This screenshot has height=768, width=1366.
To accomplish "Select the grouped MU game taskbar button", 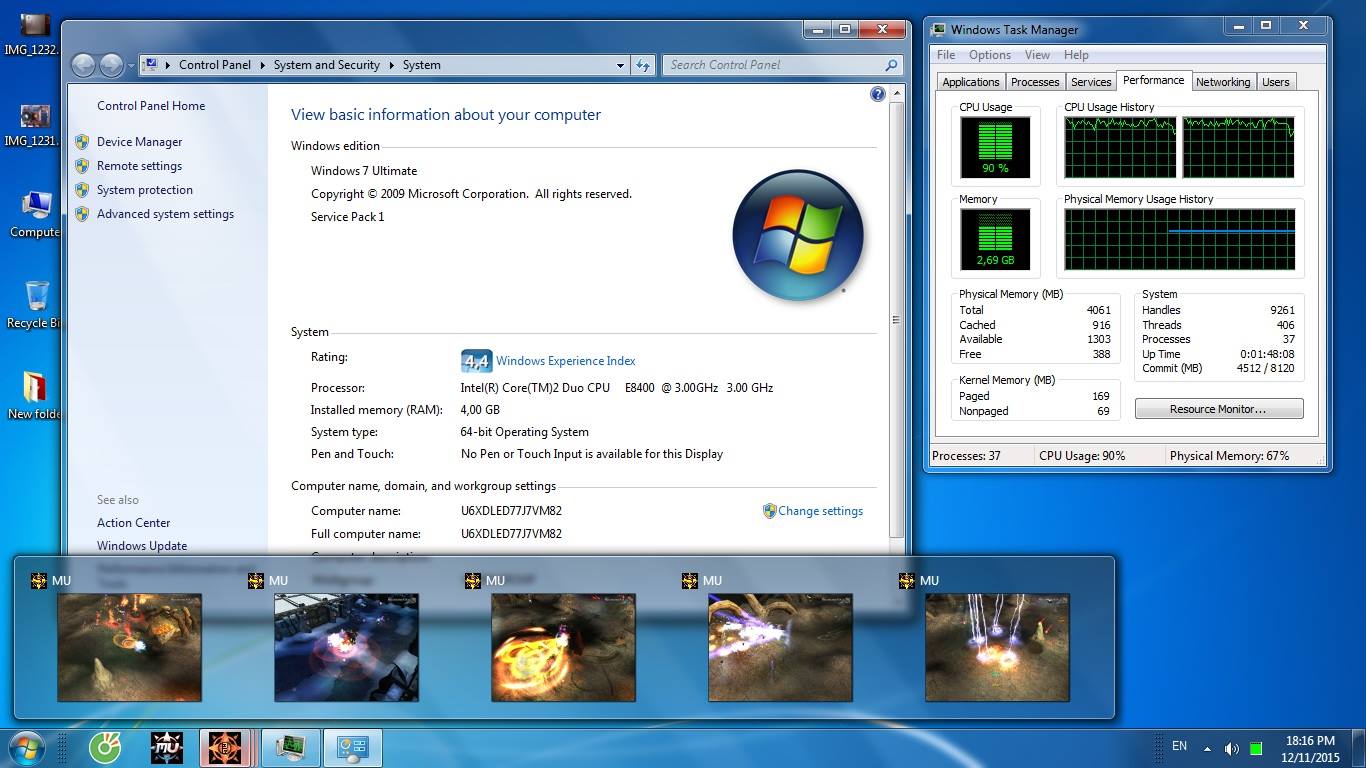I will click(x=226, y=748).
